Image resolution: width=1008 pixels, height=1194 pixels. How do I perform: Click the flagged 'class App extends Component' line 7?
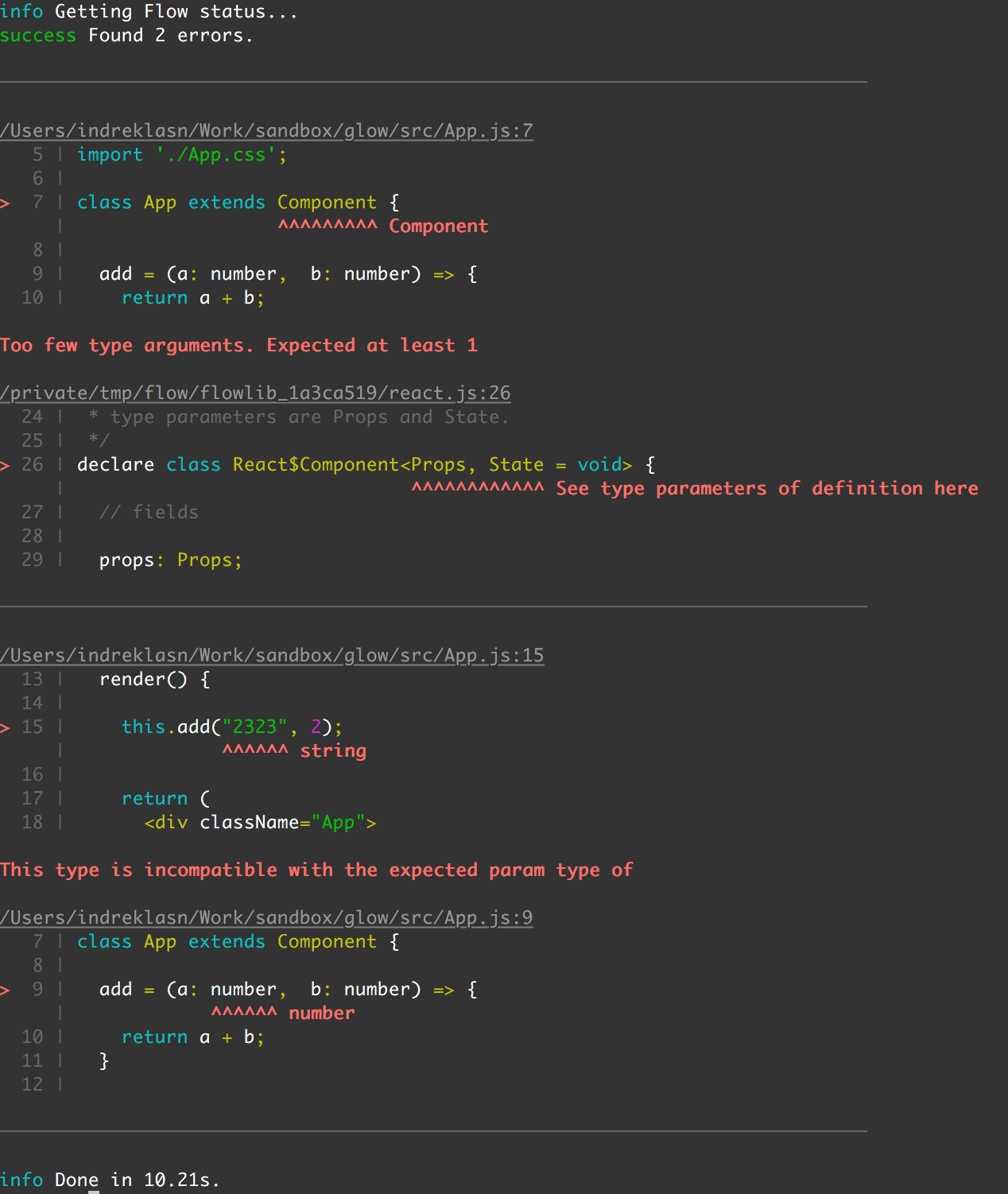pos(238,202)
